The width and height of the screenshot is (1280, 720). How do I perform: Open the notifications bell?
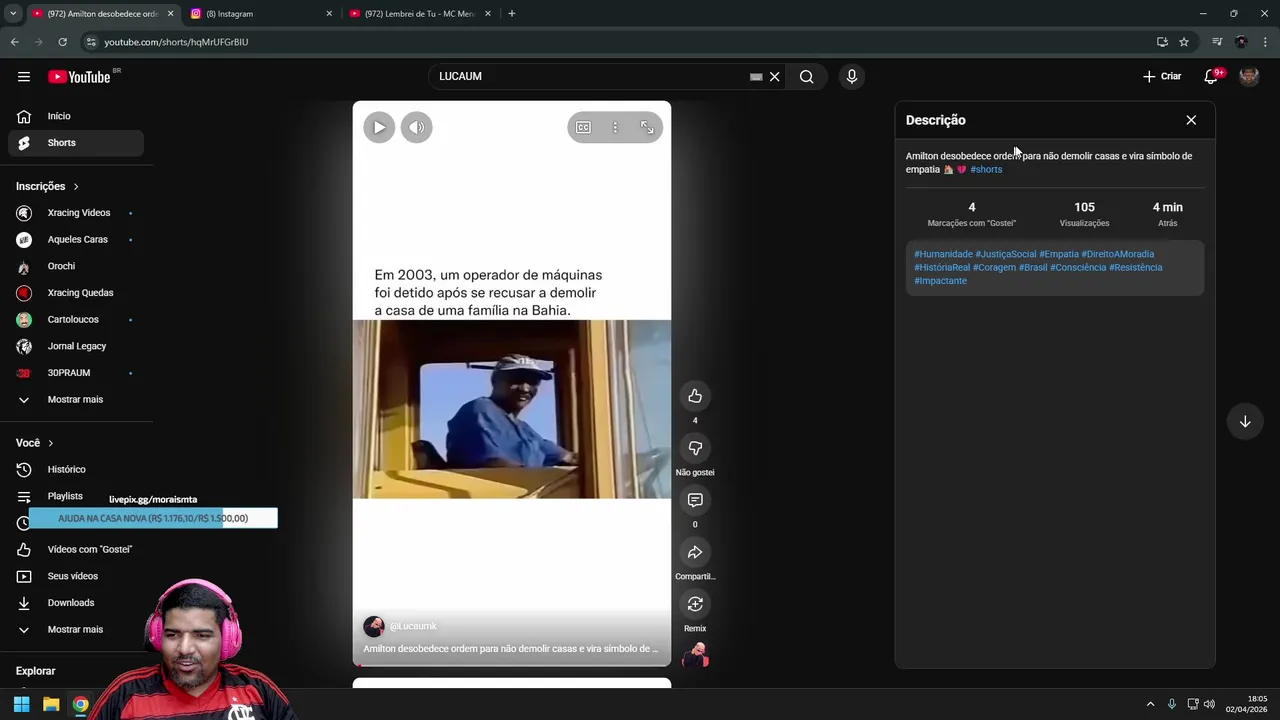1211,77
